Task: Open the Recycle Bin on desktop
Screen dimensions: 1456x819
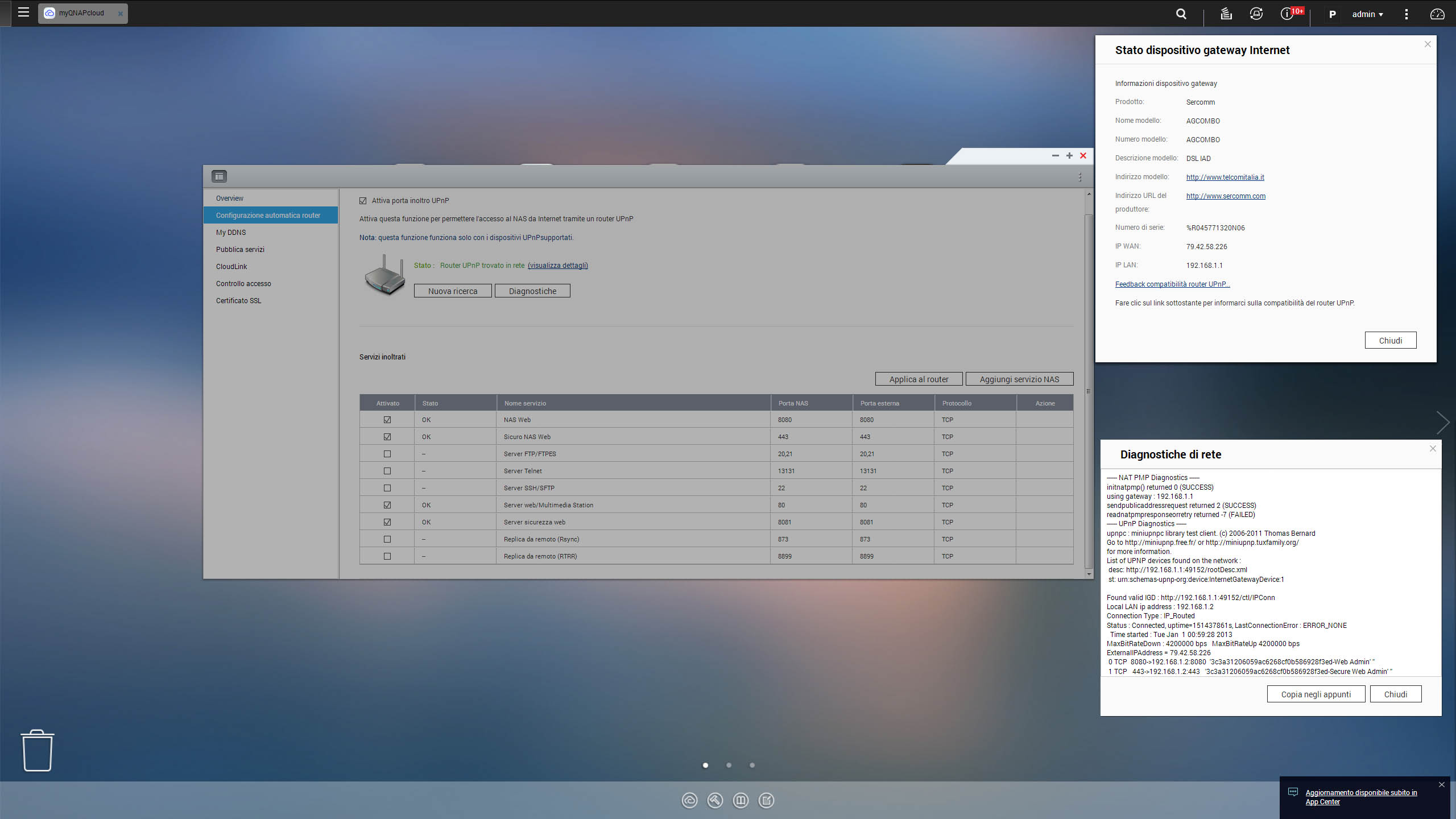Action: pos(38,751)
